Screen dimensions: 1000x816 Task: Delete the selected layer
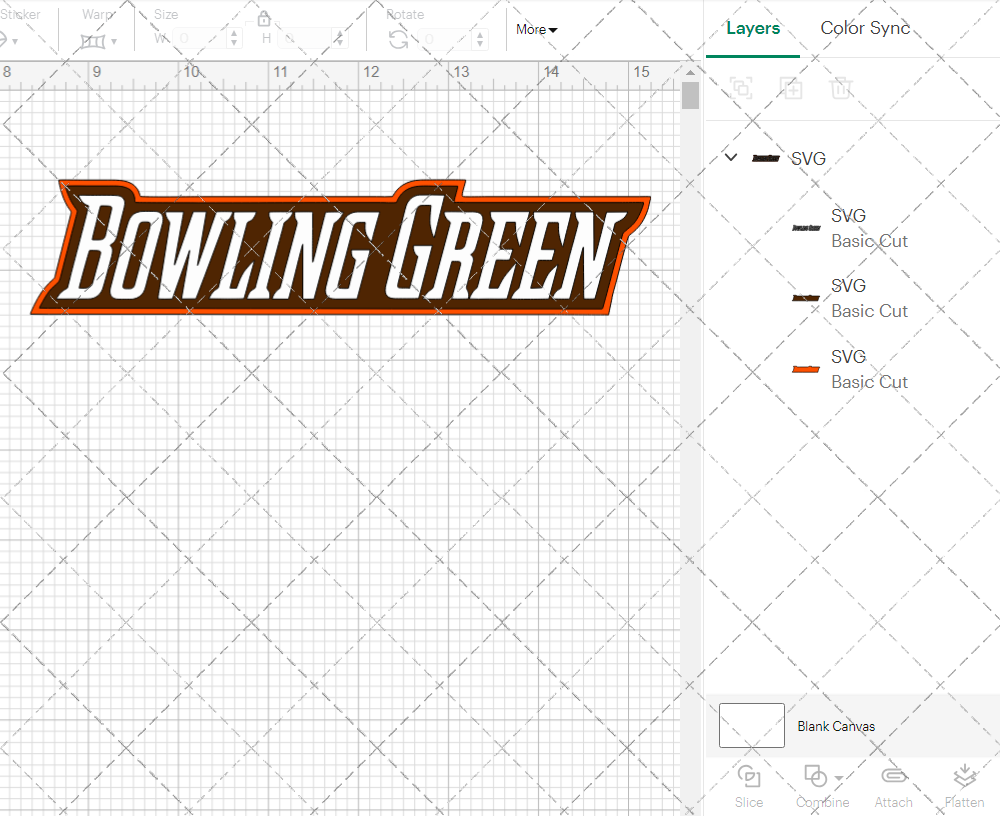pyautogui.click(x=841, y=88)
